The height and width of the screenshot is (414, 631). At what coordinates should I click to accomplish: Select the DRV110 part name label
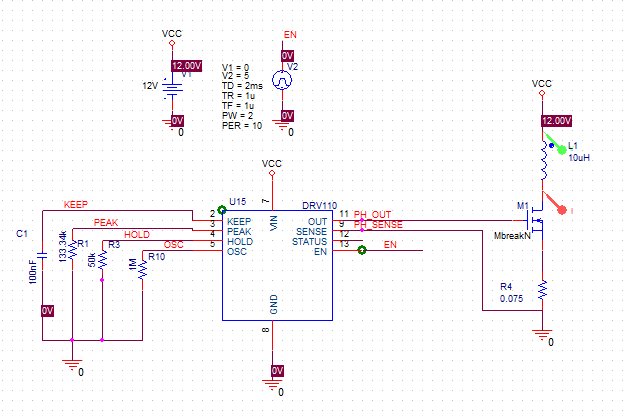320,206
